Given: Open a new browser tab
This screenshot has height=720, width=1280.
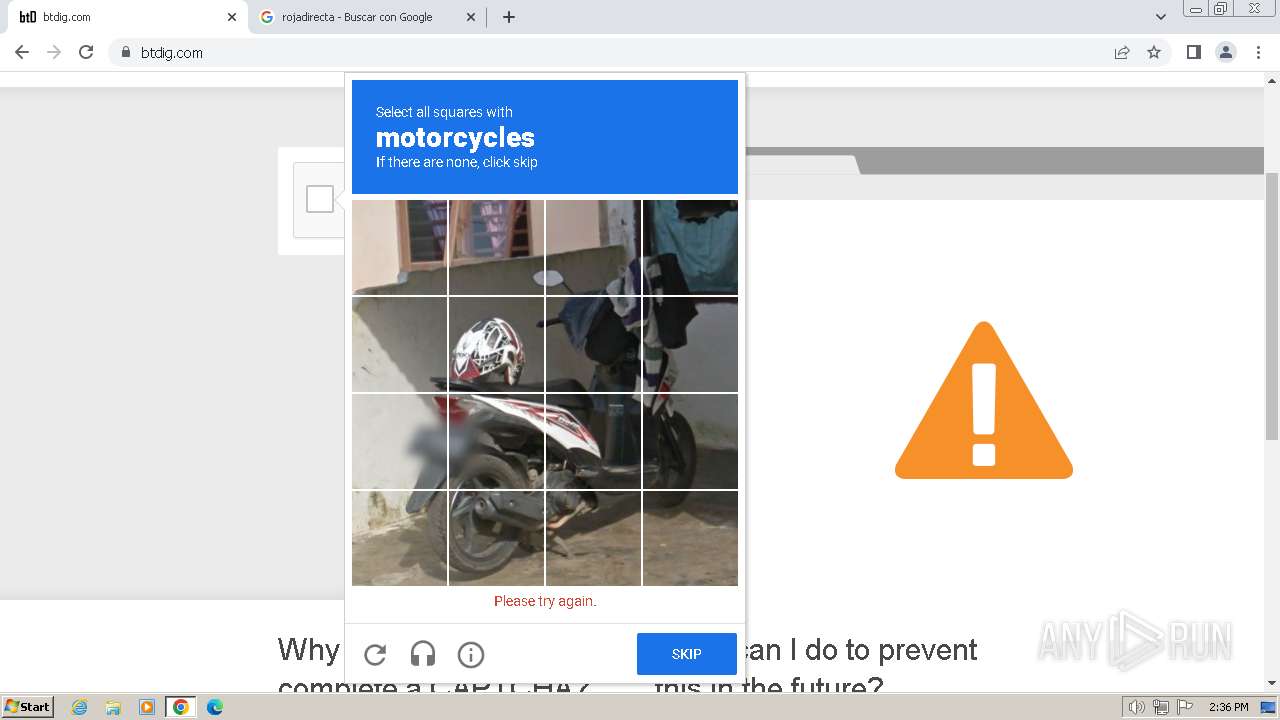Looking at the screenshot, I should pyautogui.click(x=509, y=17).
